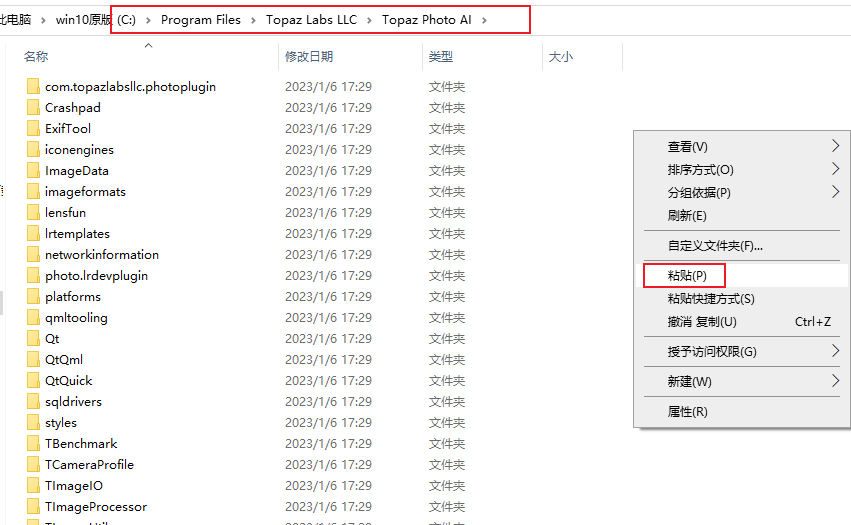Click the styles folder icon

click(x=33, y=422)
